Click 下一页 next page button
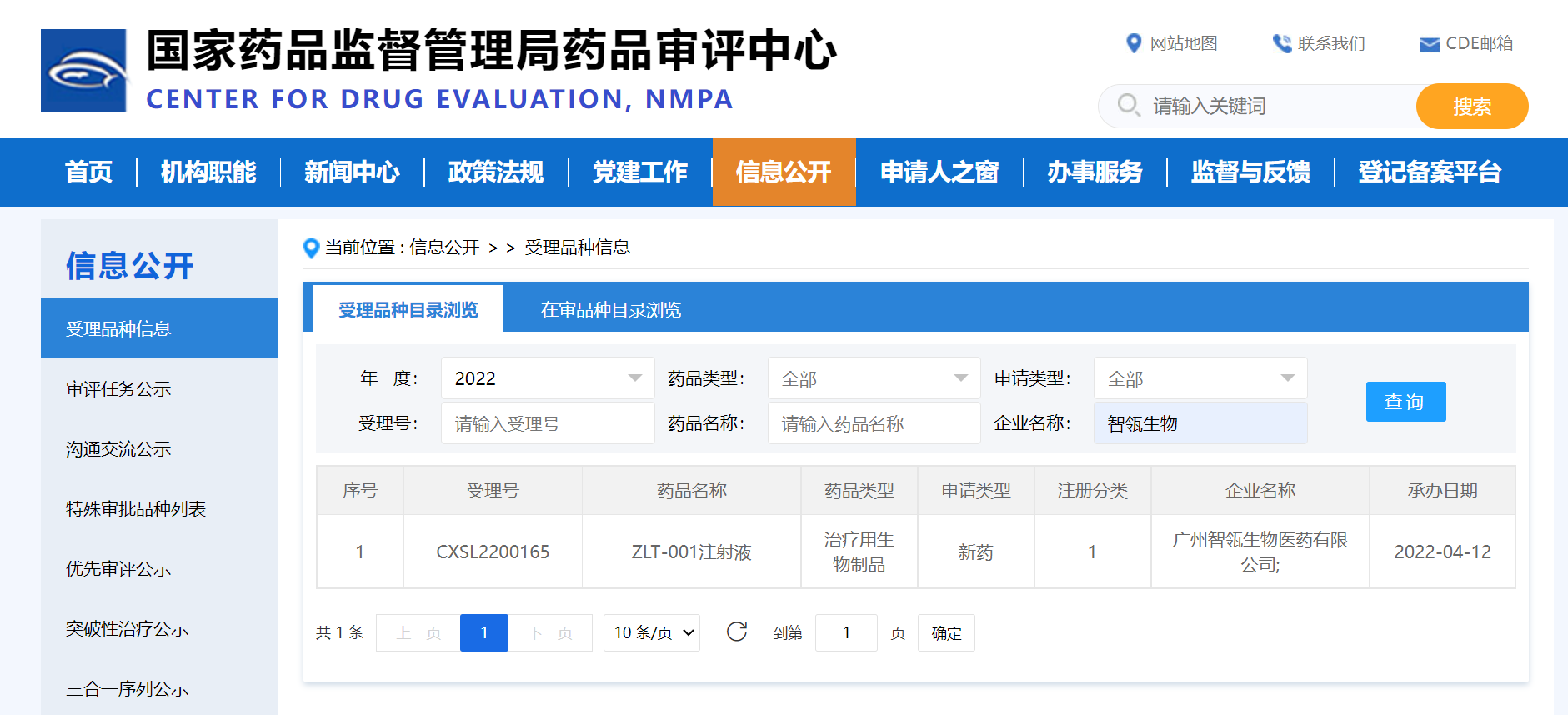This screenshot has height=715, width=1568. coord(550,633)
